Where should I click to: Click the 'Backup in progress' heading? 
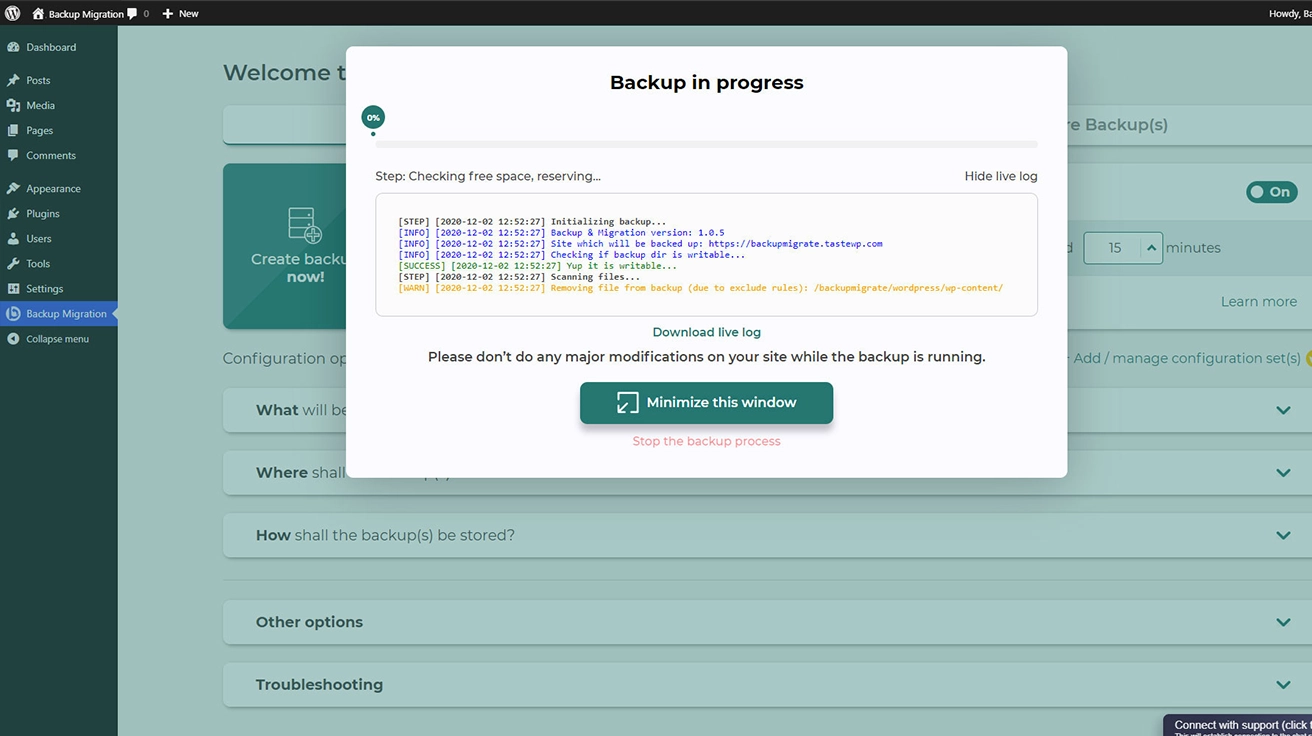pyautogui.click(x=706, y=83)
